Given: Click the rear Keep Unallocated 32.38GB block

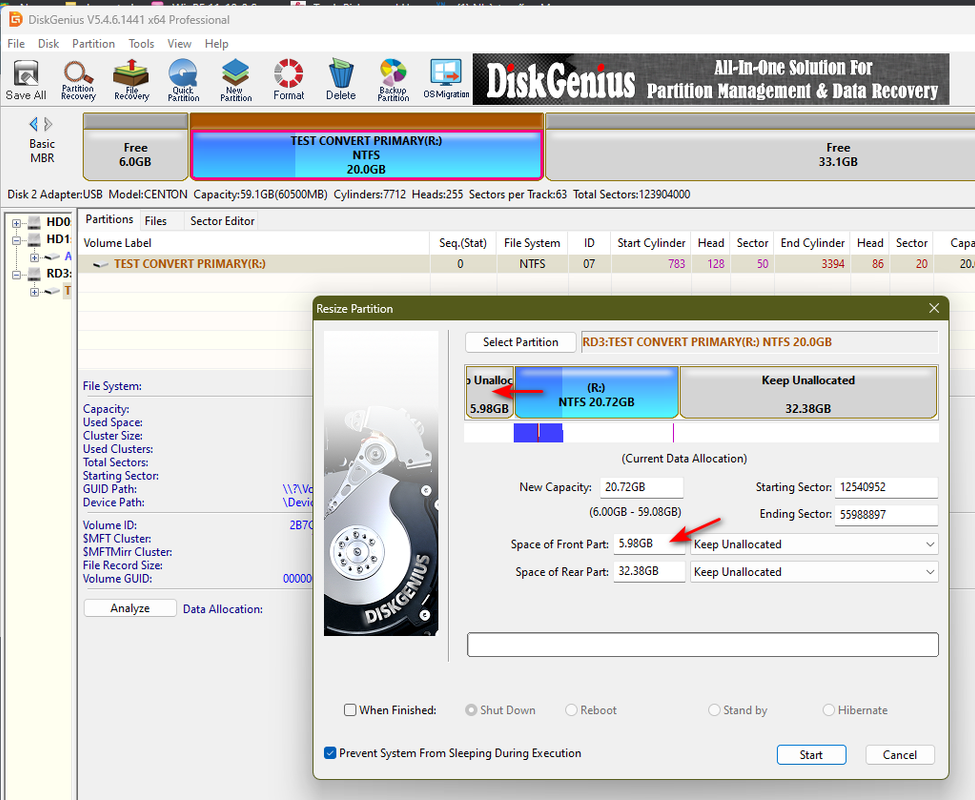Looking at the screenshot, I should point(808,392).
